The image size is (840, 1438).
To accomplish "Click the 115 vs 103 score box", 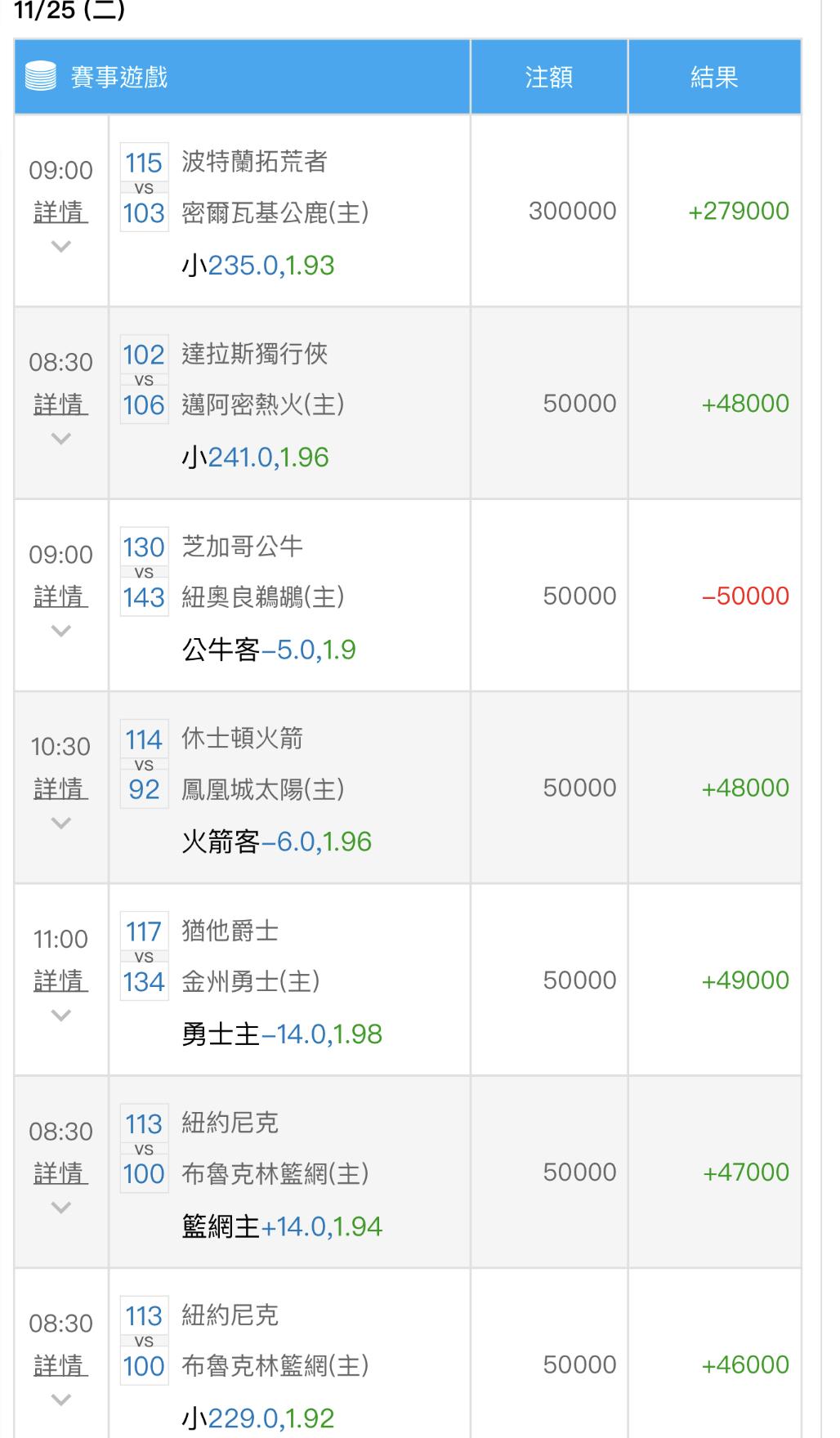I will pyautogui.click(x=144, y=188).
